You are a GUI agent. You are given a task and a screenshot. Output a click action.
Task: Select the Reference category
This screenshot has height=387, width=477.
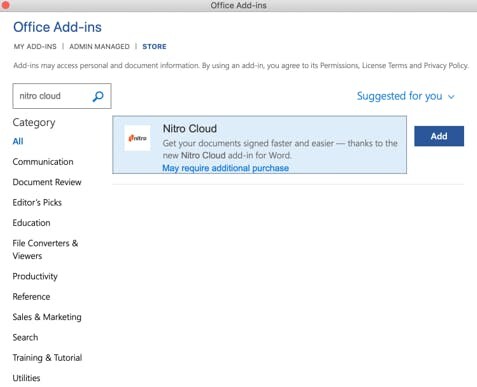[x=31, y=297]
